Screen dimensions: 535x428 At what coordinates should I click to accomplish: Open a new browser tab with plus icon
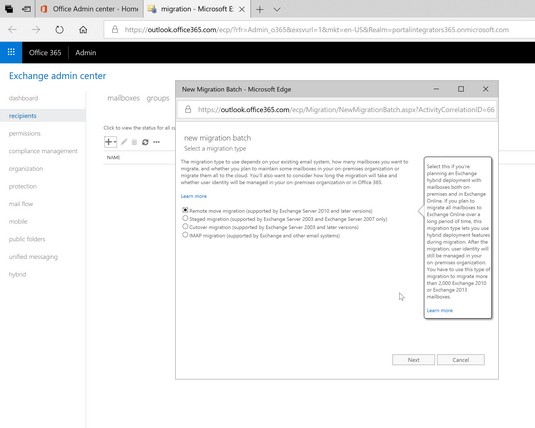point(260,10)
